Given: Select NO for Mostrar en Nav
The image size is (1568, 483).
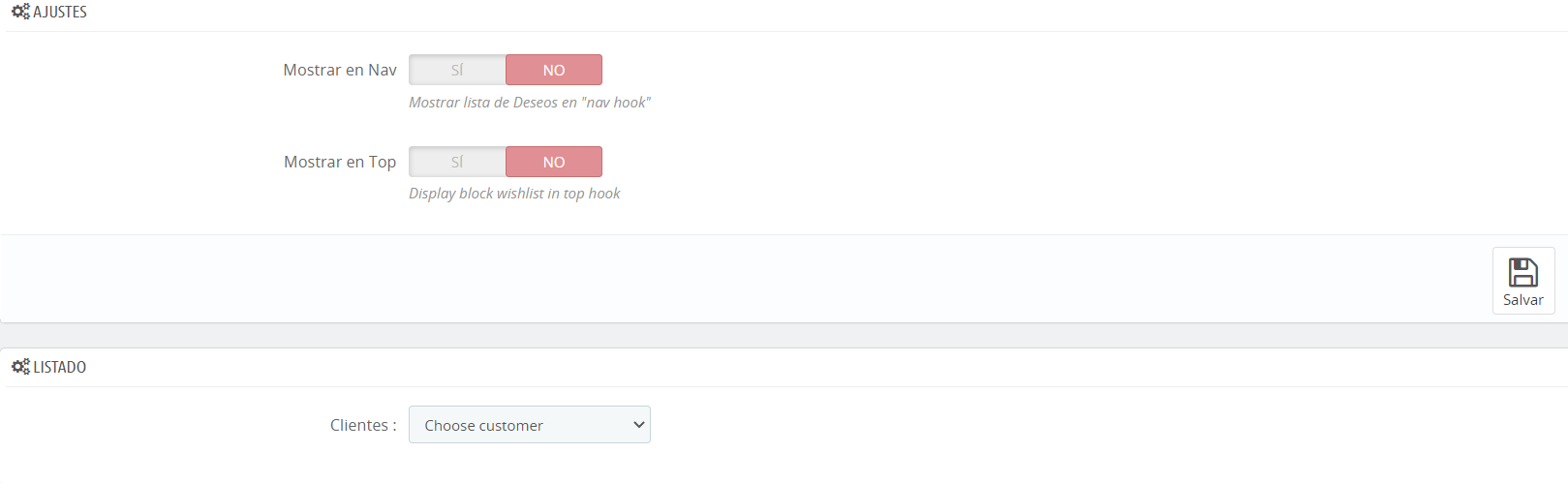Looking at the screenshot, I should pos(554,70).
